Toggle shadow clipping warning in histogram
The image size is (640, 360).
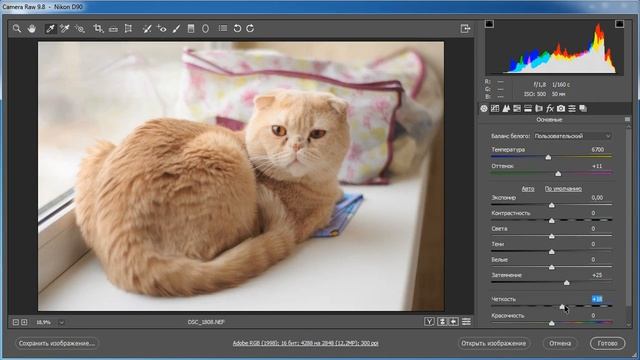[489, 24]
